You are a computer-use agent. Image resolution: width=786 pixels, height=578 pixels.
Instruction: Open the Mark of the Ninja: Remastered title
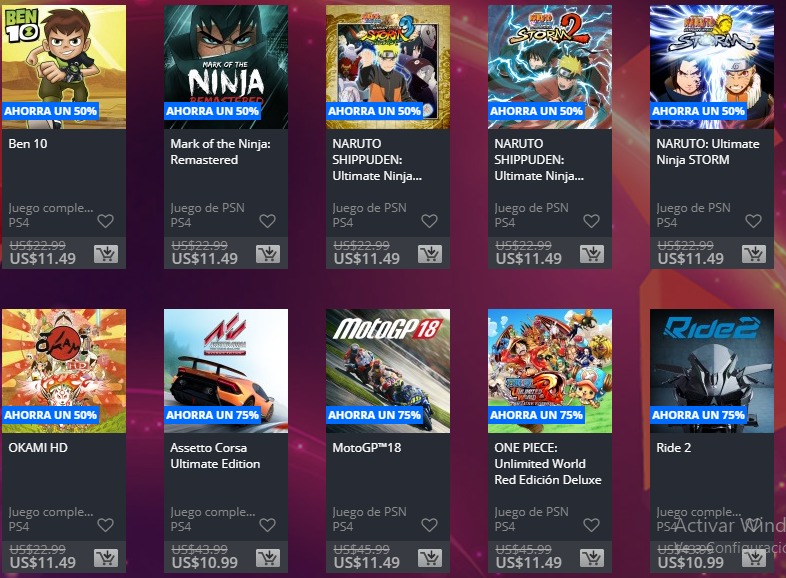[221, 151]
